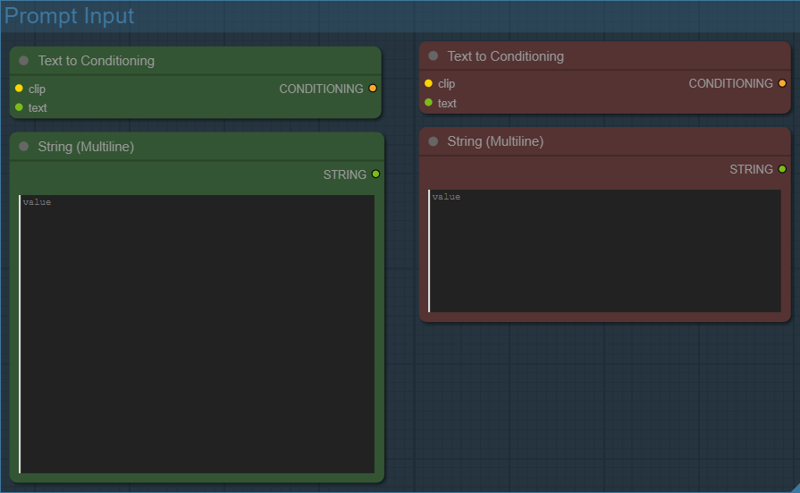The image size is (800, 493).
Task: Click the yellow clip input port on green node
Action: (19, 89)
